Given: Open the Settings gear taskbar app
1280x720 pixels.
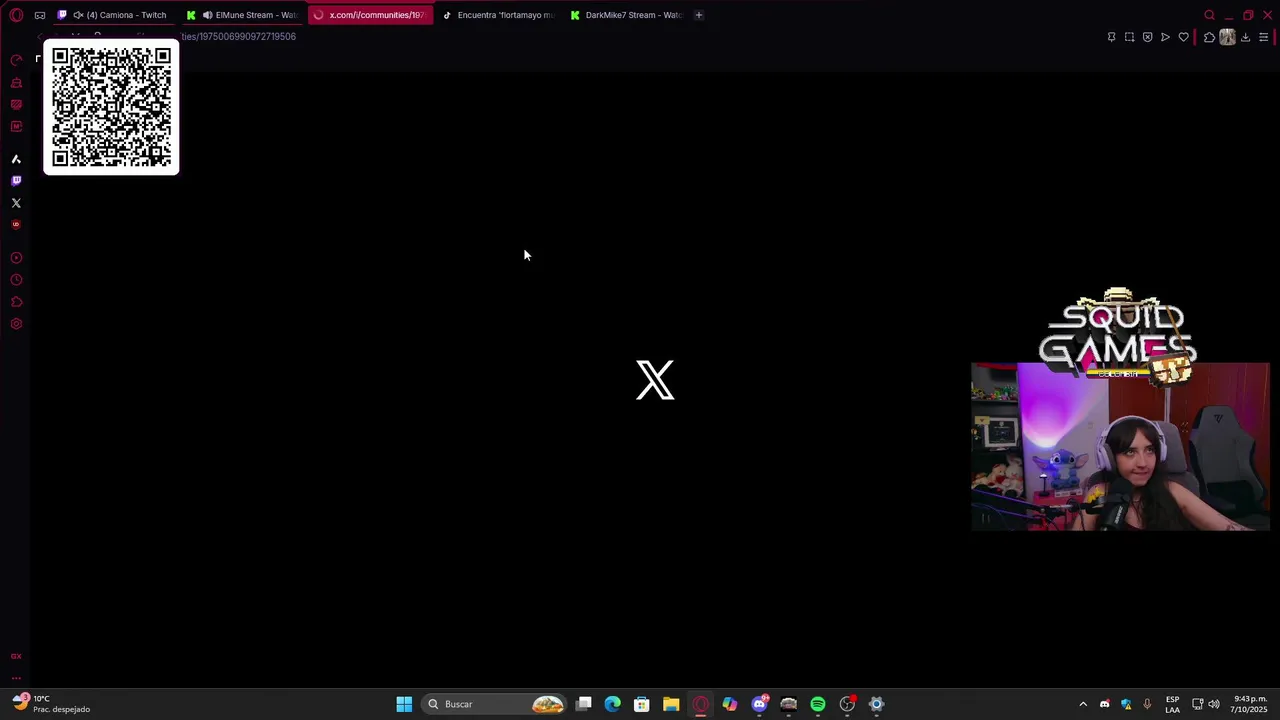Looking at the screenshot, I should click(x=876, y=704).
